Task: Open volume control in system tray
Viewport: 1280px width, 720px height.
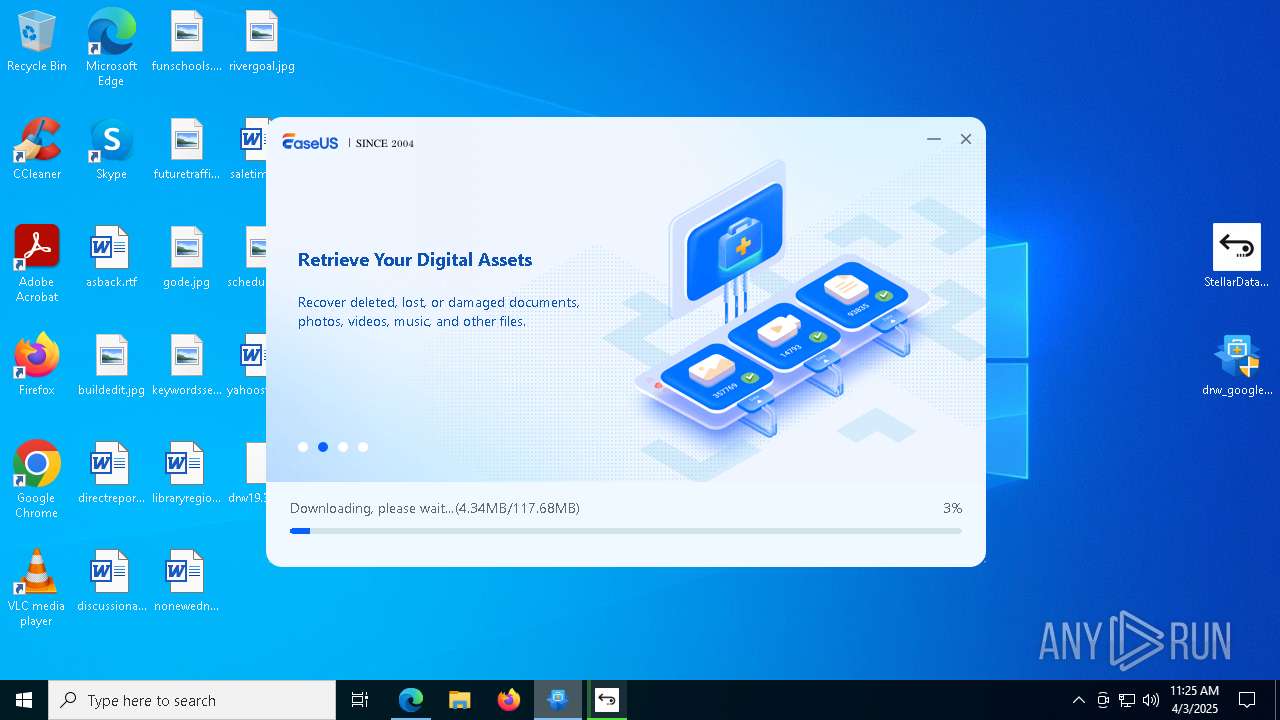Action: [1151, 700]
